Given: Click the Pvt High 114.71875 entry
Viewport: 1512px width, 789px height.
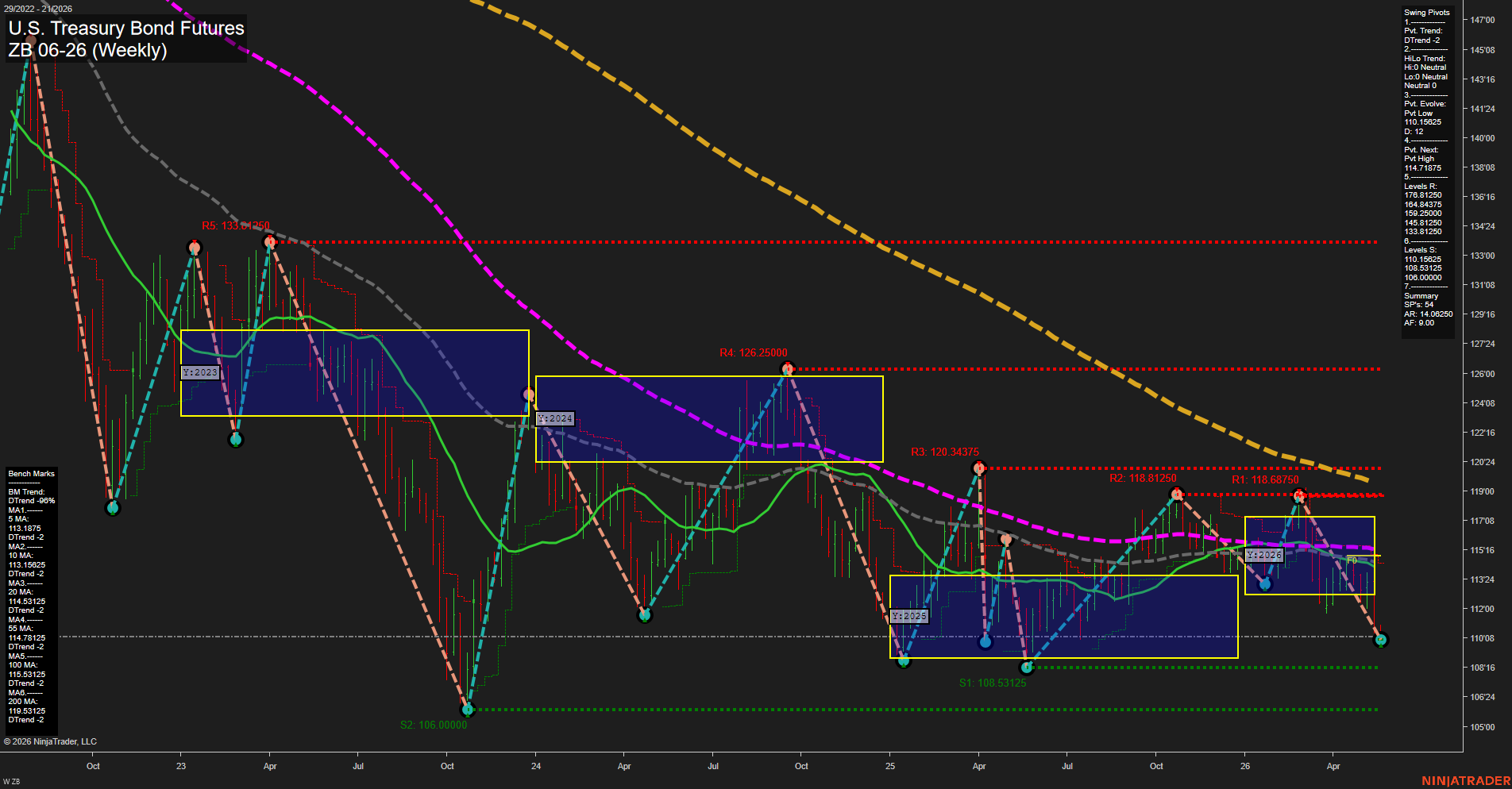Looking at the screenshot, I should 1422,164.
